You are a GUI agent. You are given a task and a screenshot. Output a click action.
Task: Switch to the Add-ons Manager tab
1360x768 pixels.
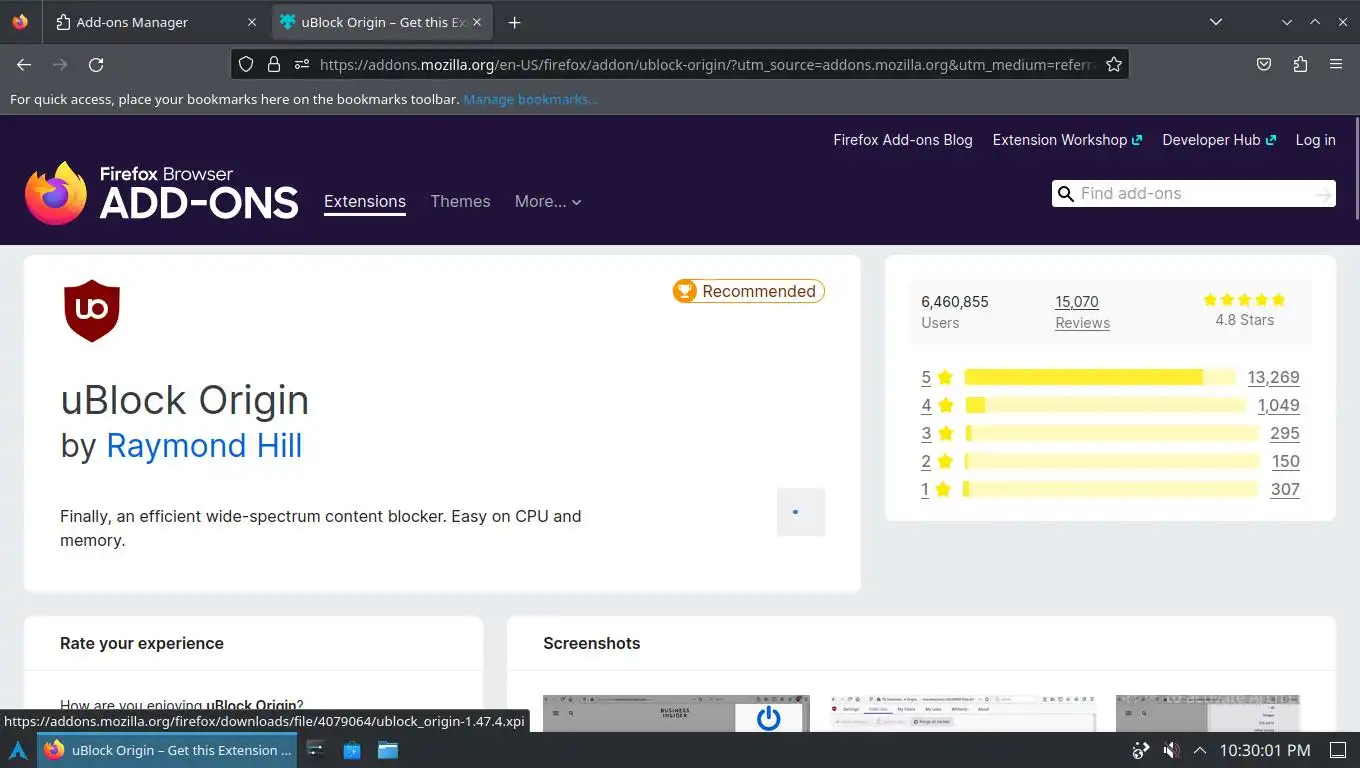156,22
